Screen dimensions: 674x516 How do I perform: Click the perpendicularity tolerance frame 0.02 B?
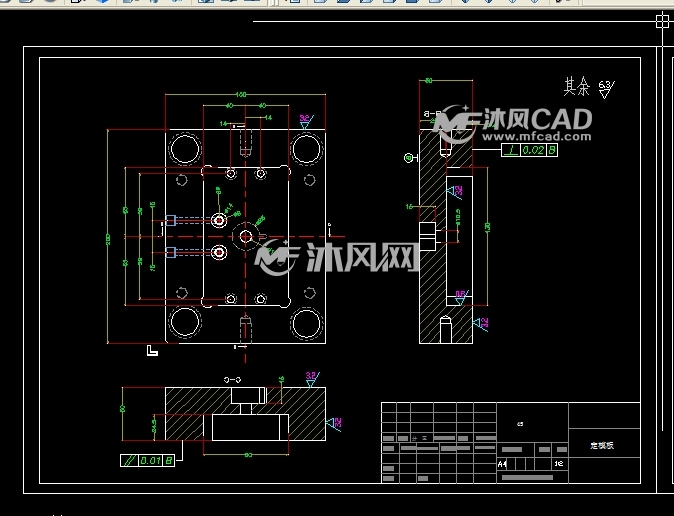pos(530,150)
